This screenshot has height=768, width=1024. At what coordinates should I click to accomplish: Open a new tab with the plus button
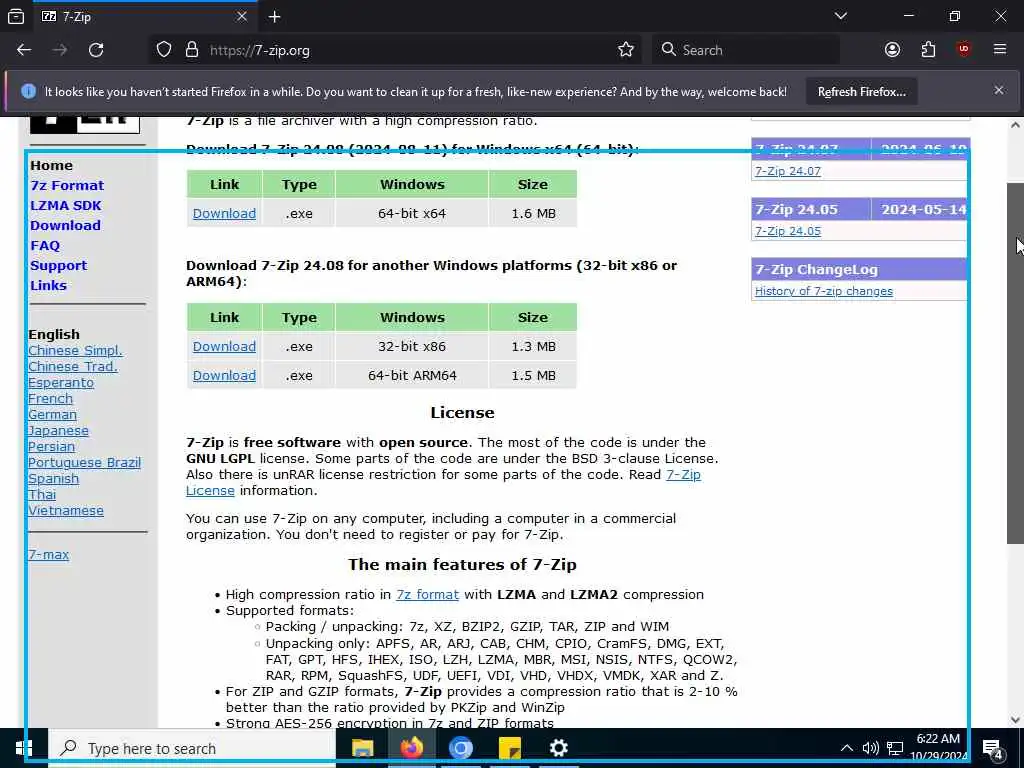[274, 16]
